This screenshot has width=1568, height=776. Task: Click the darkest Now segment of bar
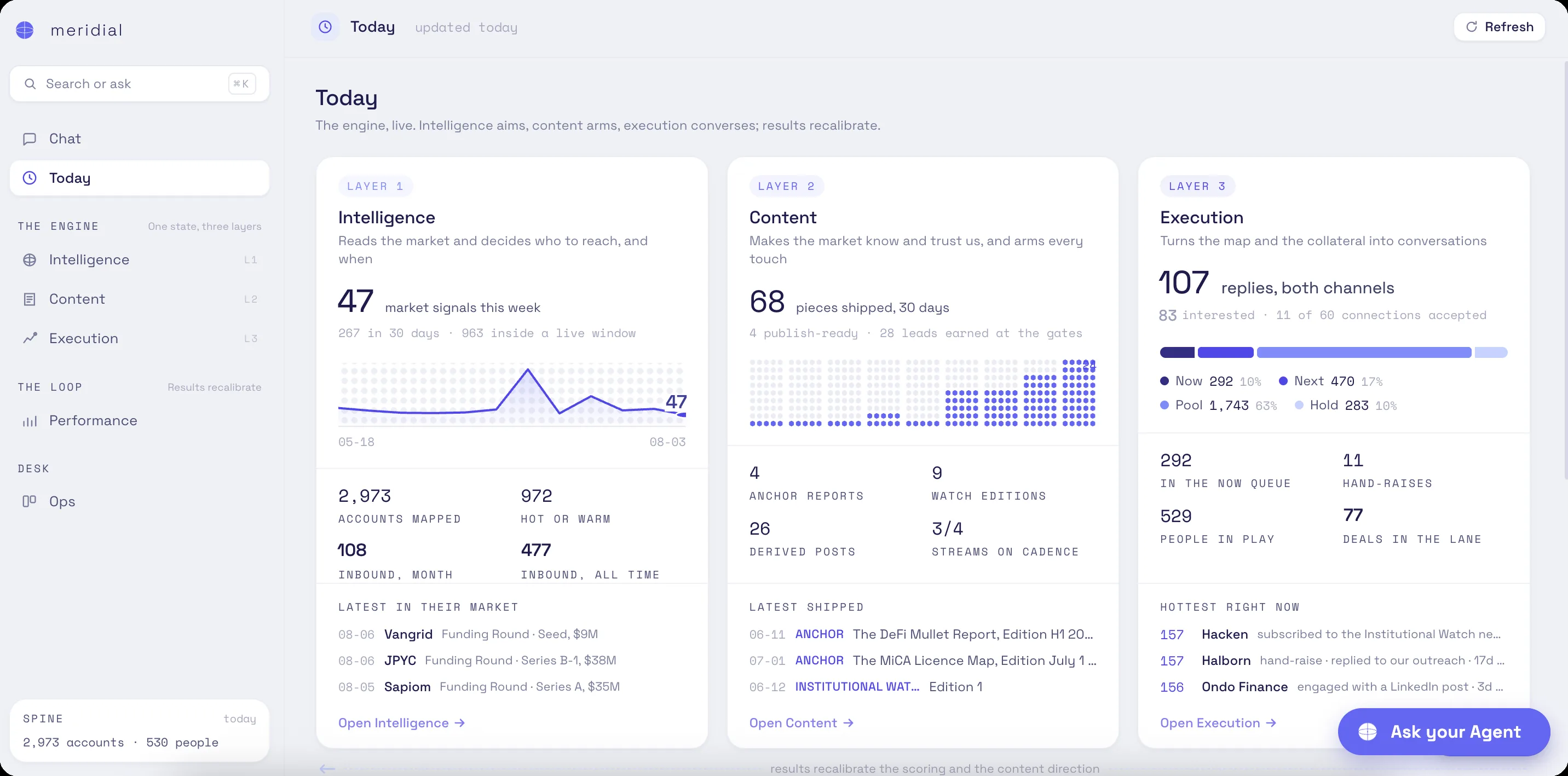point(1177,352)
